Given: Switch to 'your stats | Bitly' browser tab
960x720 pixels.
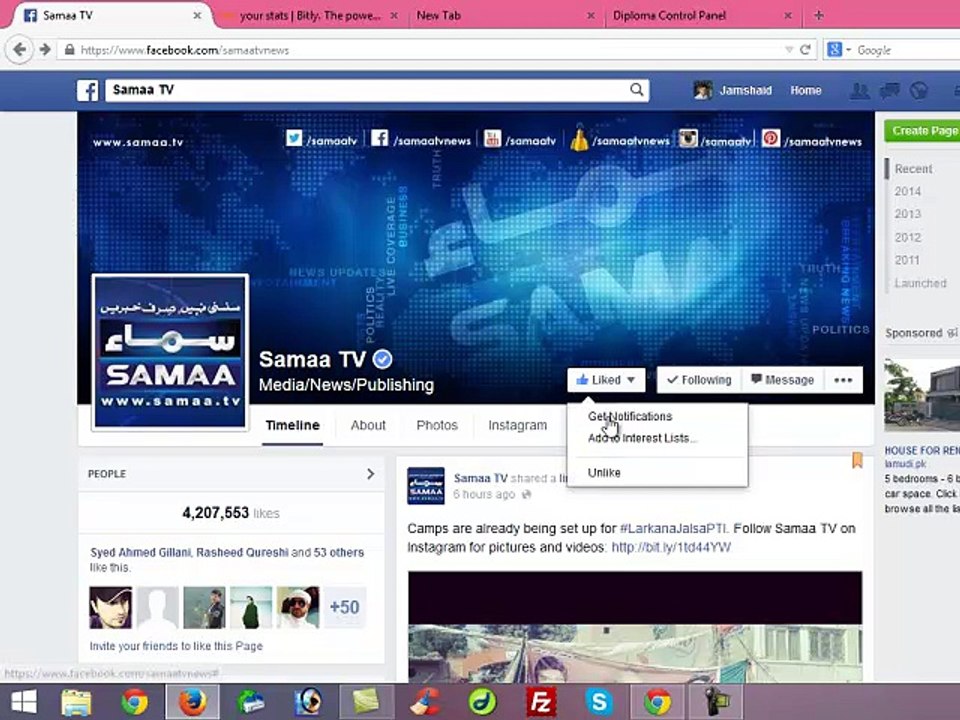Looking at the screenshot, I should pos(309,15).
